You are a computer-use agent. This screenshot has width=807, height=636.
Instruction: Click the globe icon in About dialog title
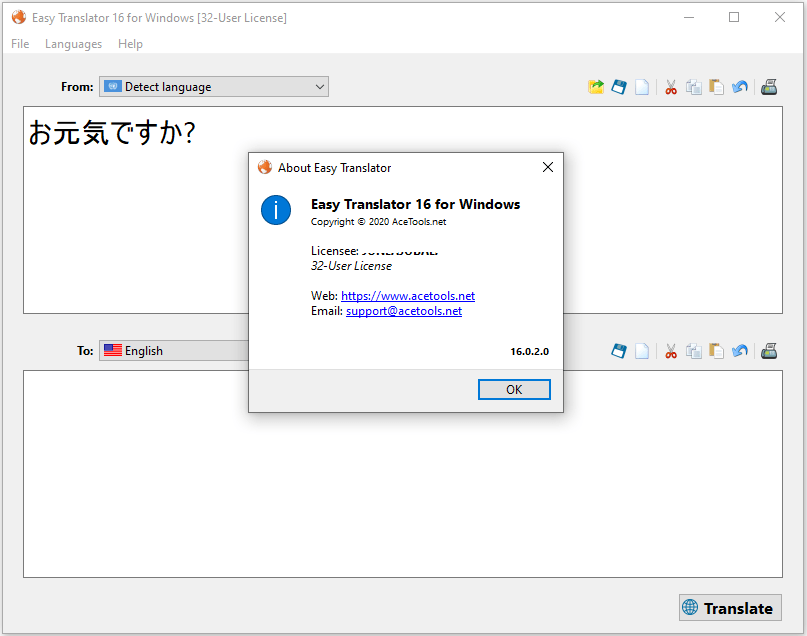[x=265, y=167]
